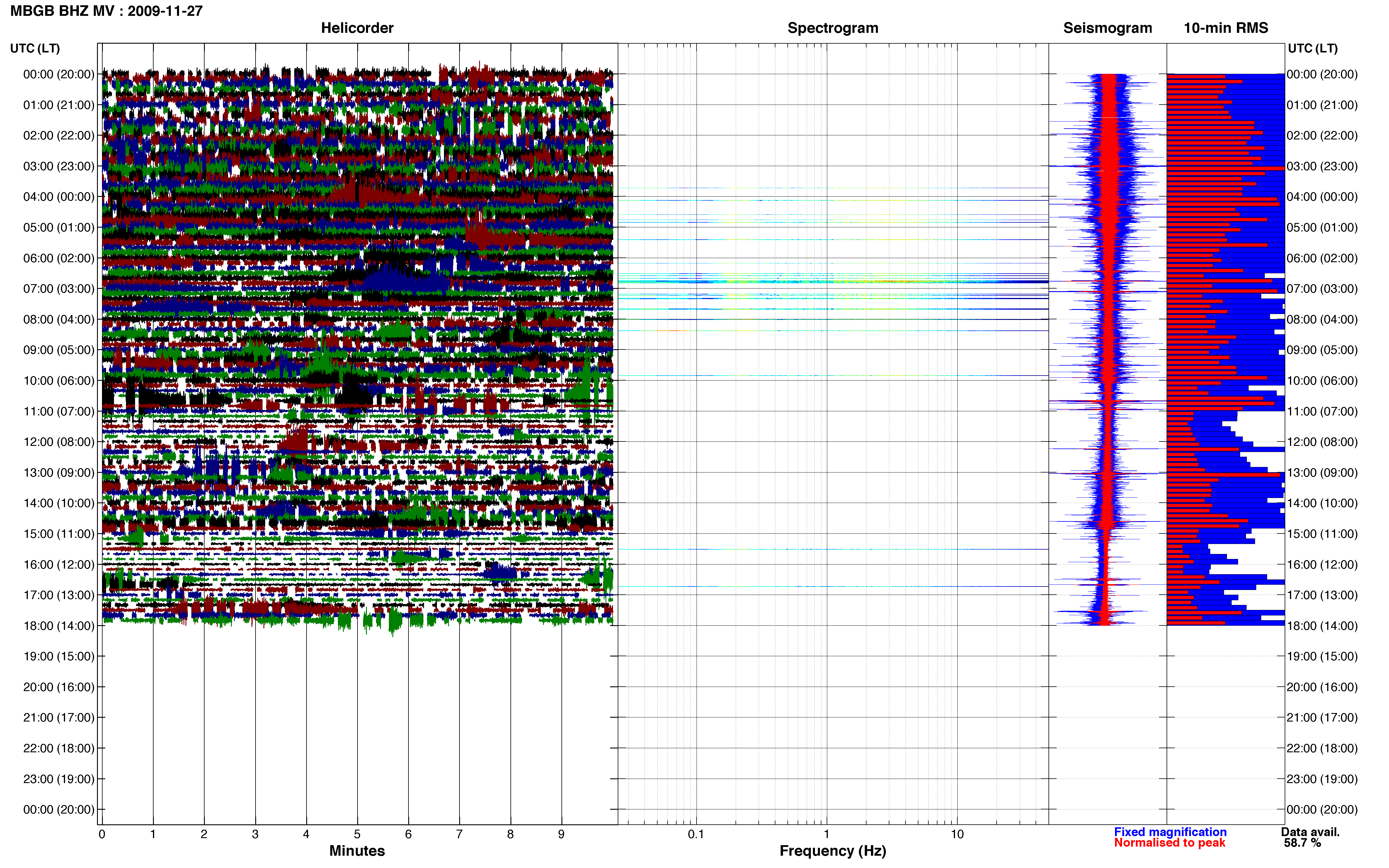
Task: Select the 'Seismogram' panel heading
Action: pos(1108,28)
